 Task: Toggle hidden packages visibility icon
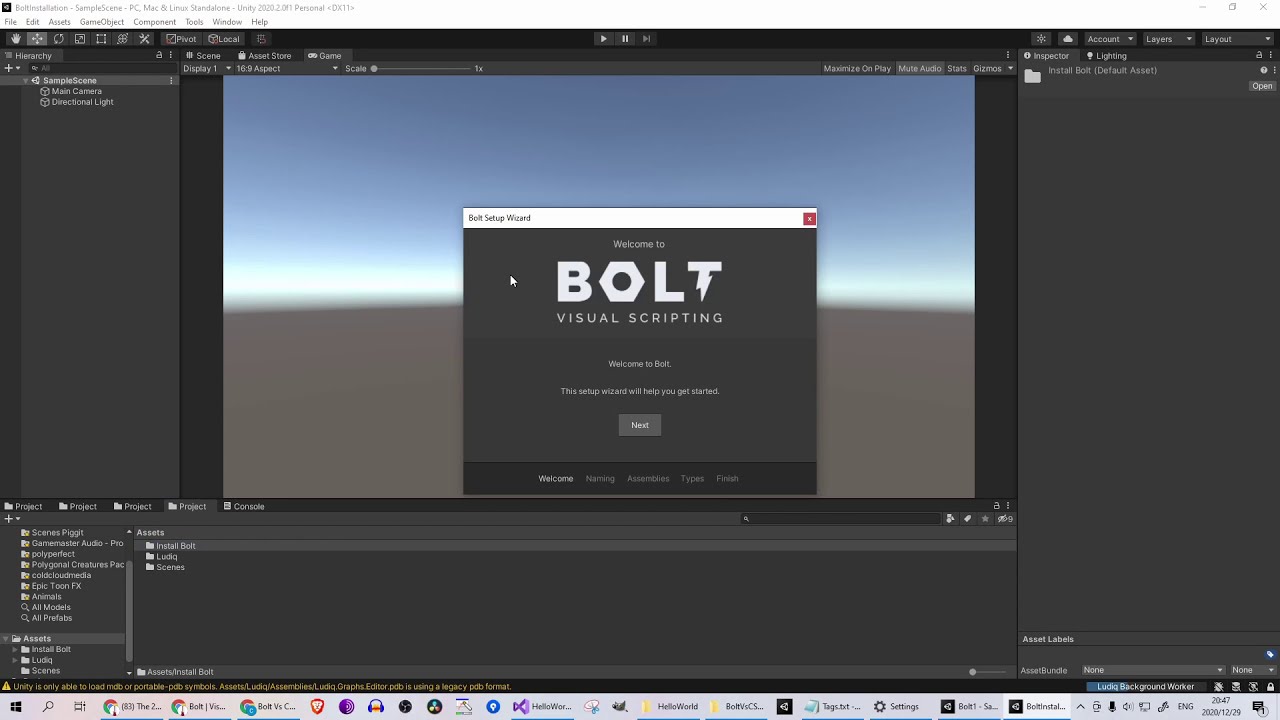1004,519
